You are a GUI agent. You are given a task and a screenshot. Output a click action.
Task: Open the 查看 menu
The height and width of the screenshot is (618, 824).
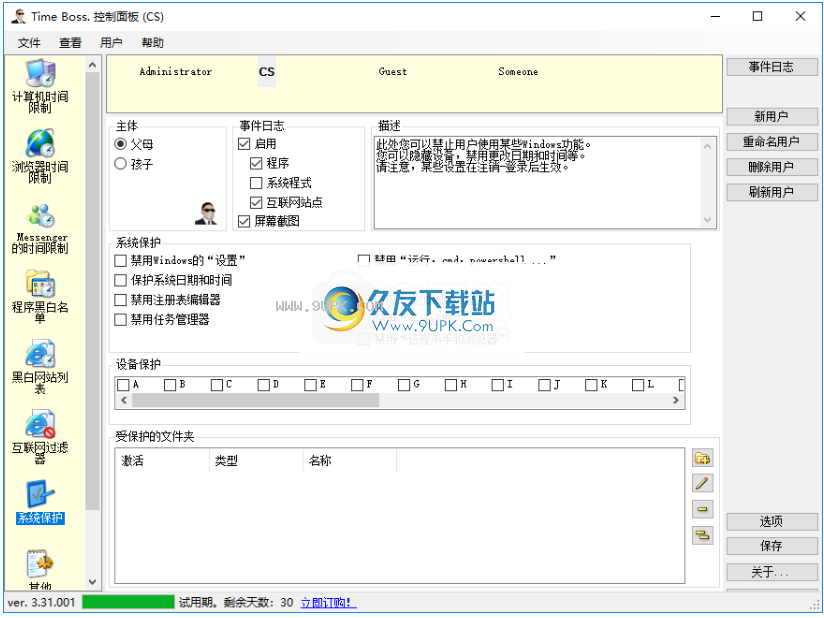pos(70,43)
